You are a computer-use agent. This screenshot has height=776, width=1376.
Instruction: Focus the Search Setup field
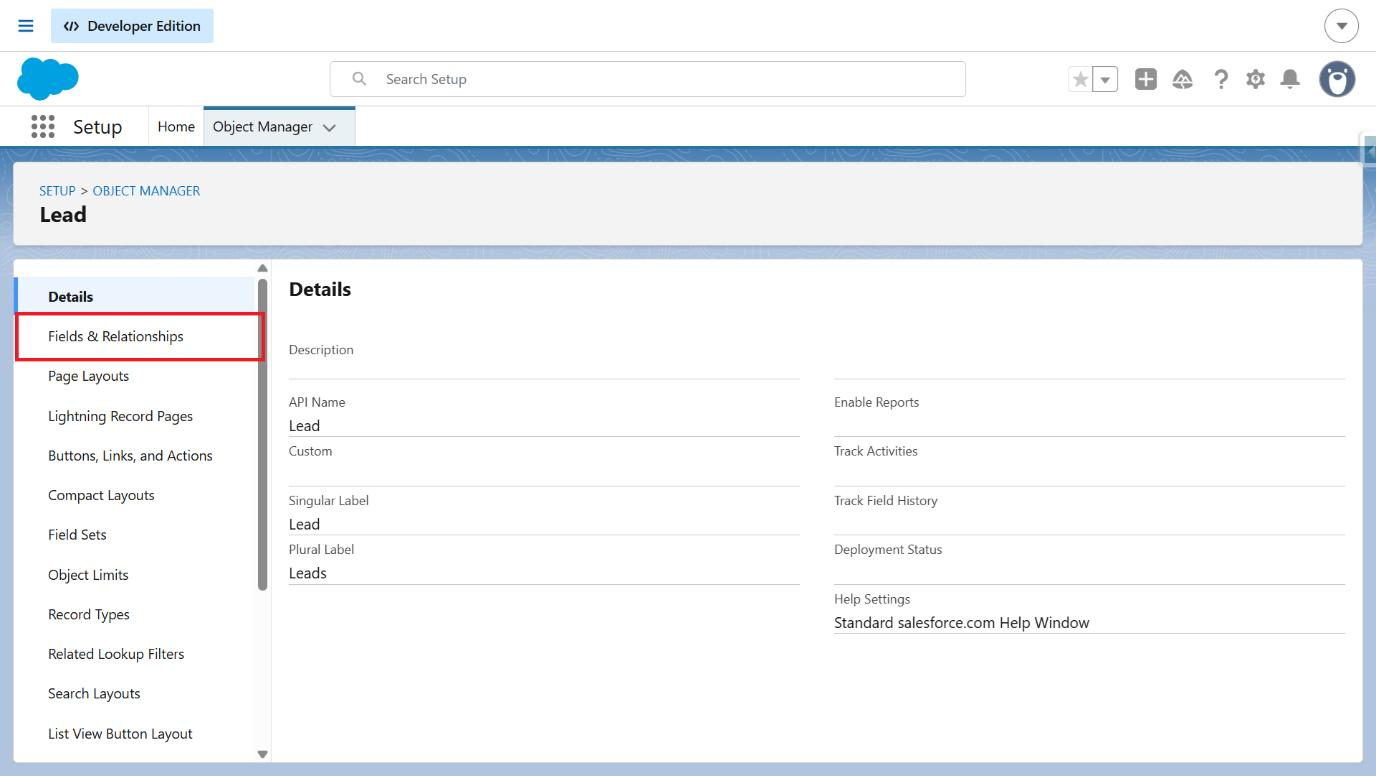pos(648,79)
